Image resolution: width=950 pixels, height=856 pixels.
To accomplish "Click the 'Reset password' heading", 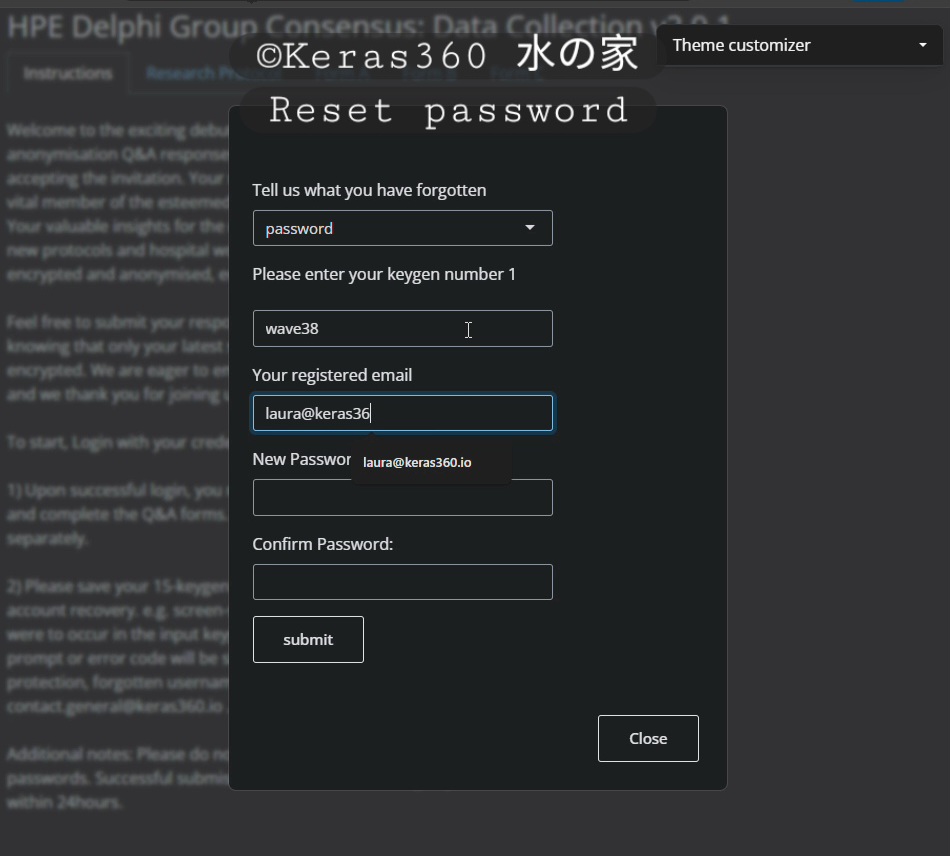I will [x=448, y=110].
